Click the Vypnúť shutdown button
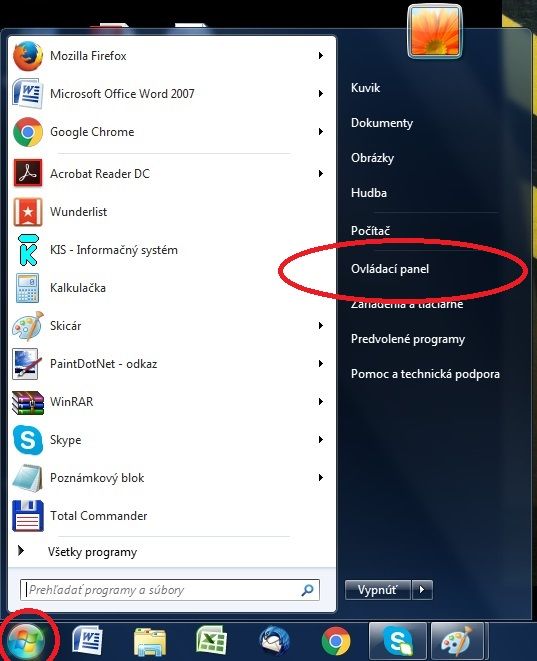Viewport: 537px width, 661px height. 378,589
